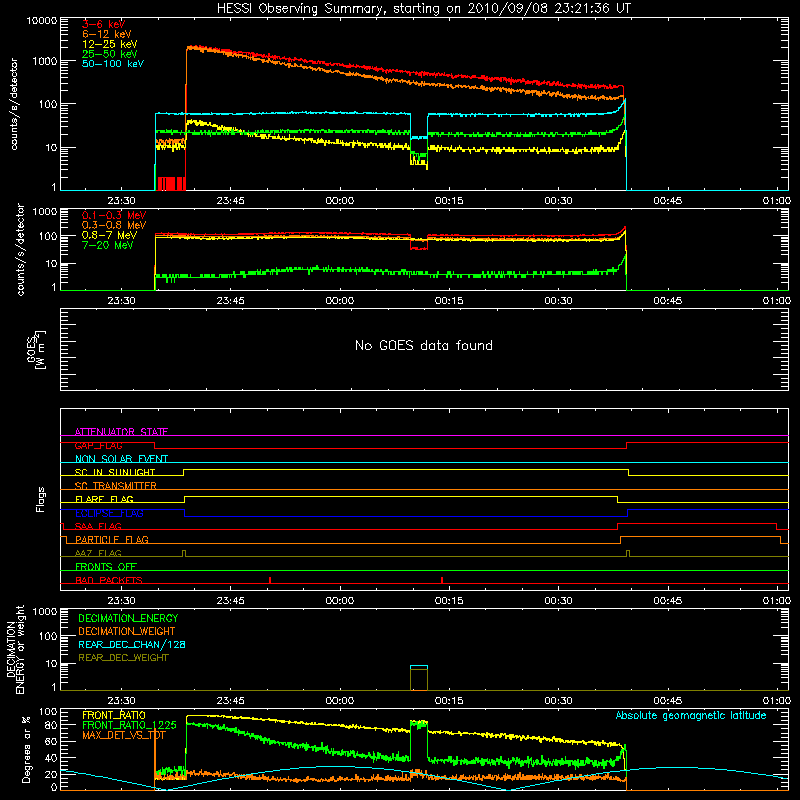800x800 pixels.
Task: Select the AAZ_FLAG label
Action: click(x=98, y=553)
